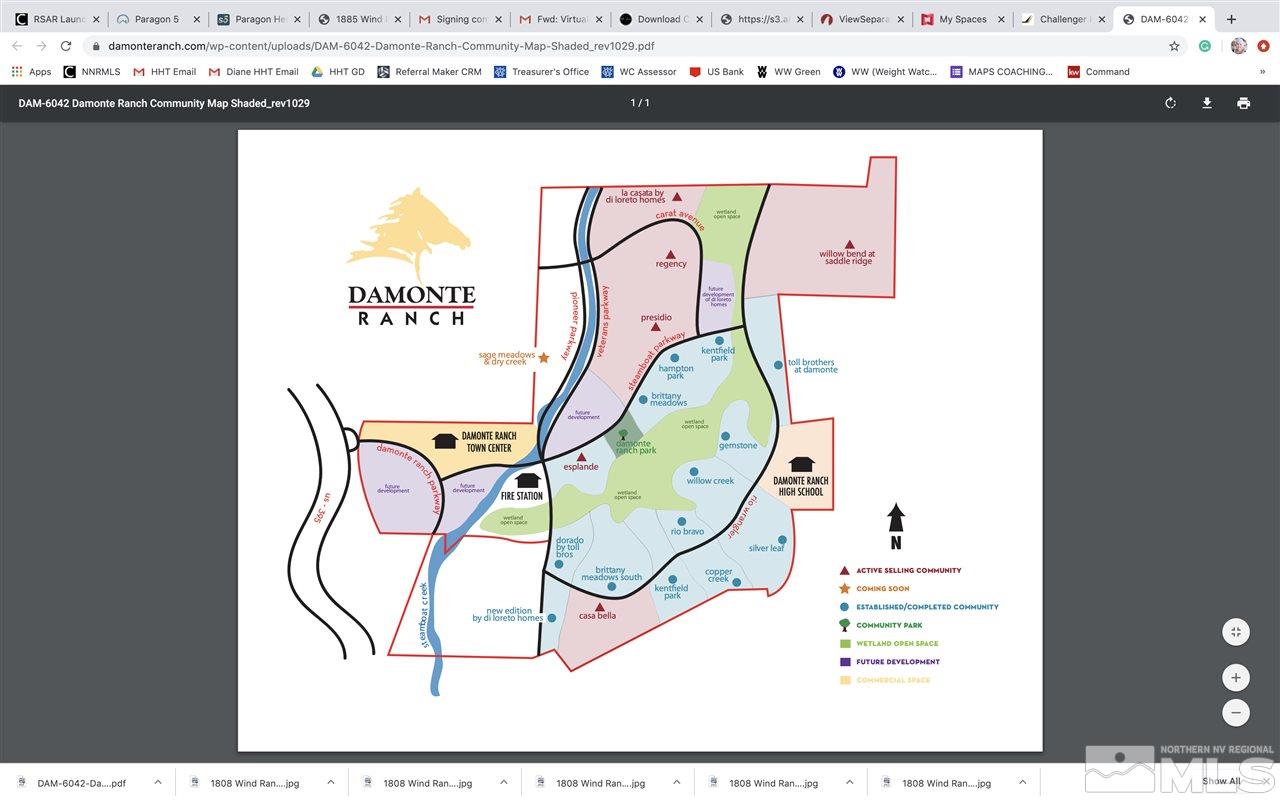
Task: Go forward in browser history
Action: [41, 46]
